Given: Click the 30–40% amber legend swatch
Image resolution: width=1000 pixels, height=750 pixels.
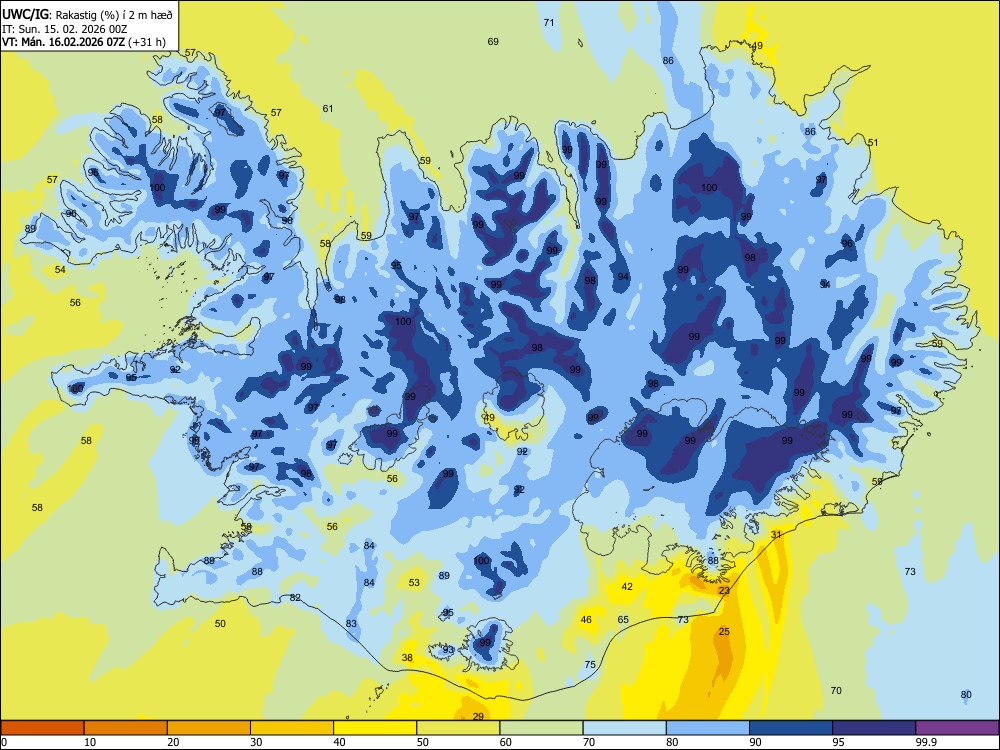Looking at the screenshot, I should tap(292, 728).
